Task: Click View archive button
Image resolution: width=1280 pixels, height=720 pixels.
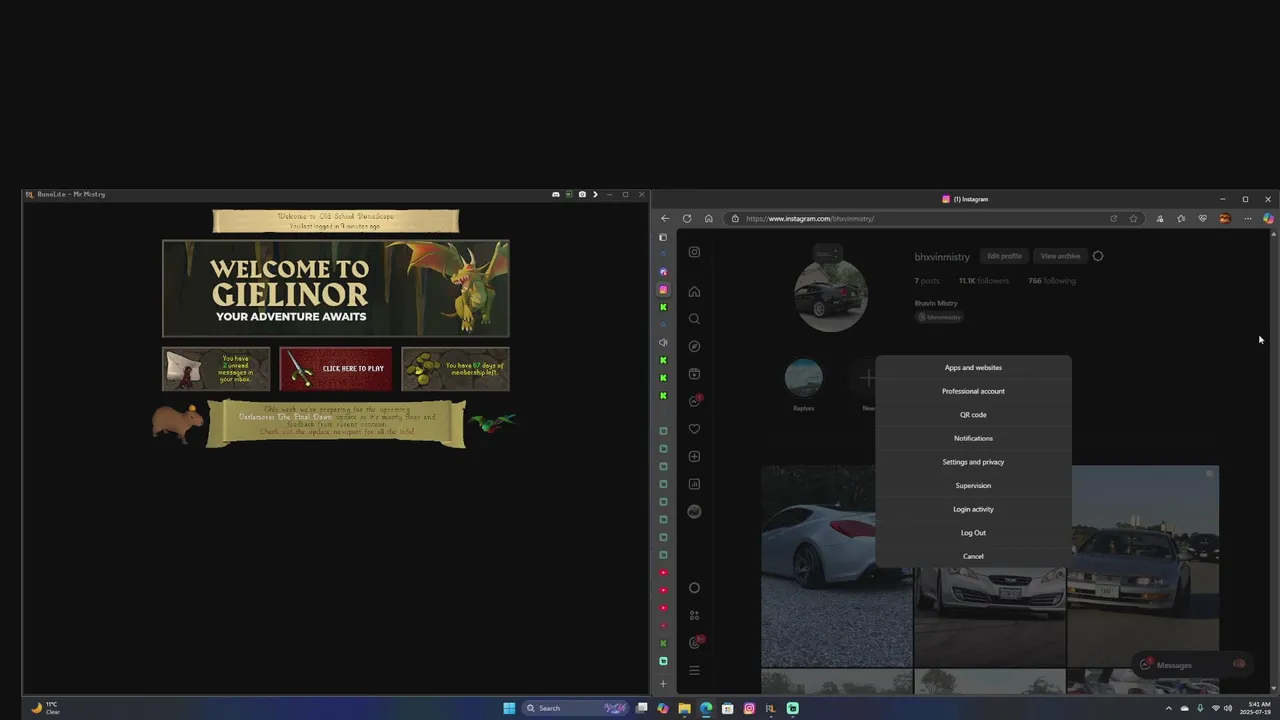Action: pos(1060,256)
